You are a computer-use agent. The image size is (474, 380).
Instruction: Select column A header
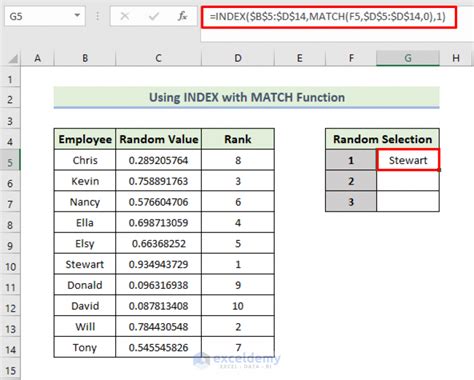[38, 58]
